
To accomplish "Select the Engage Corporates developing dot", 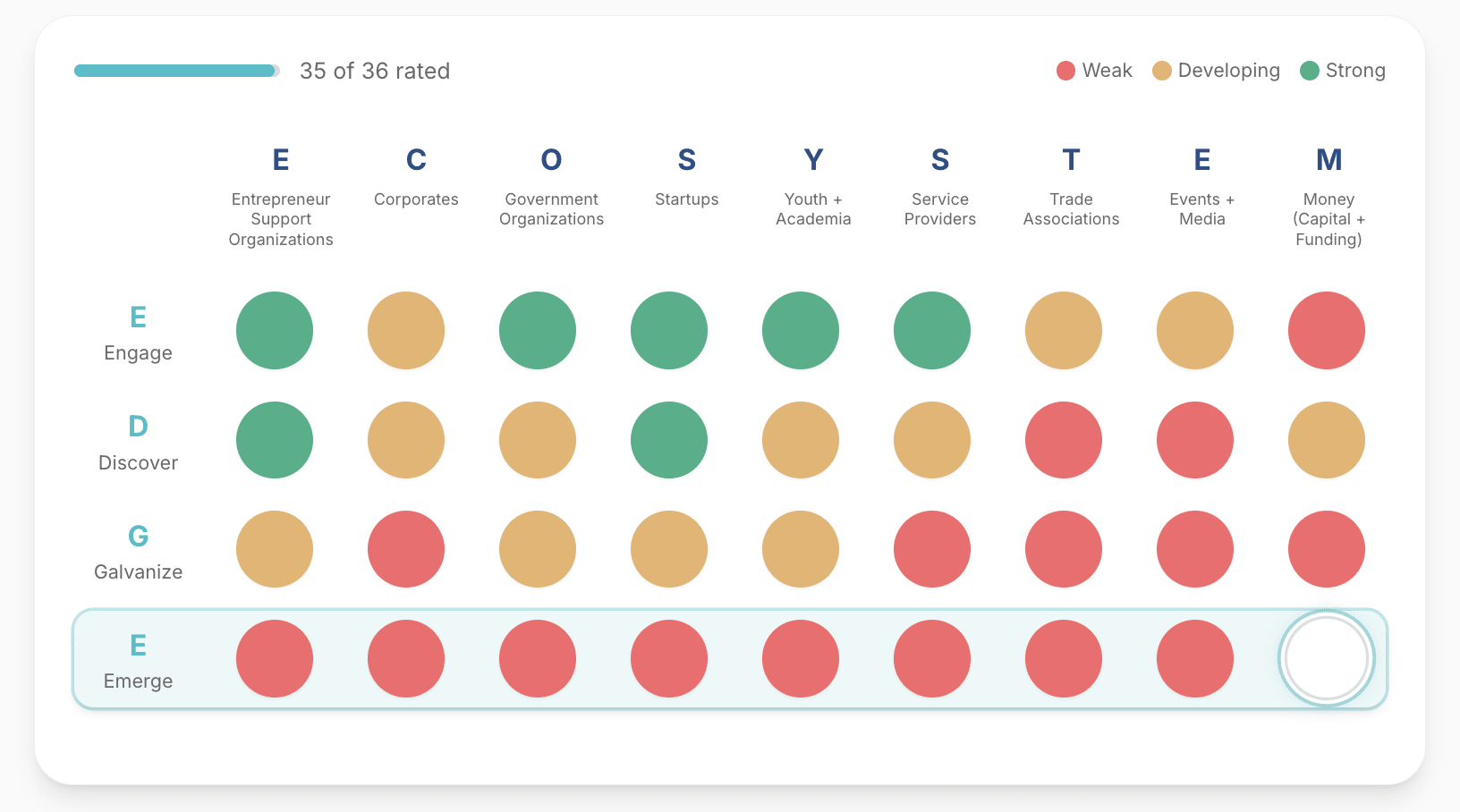I will [x=406, y=330].
